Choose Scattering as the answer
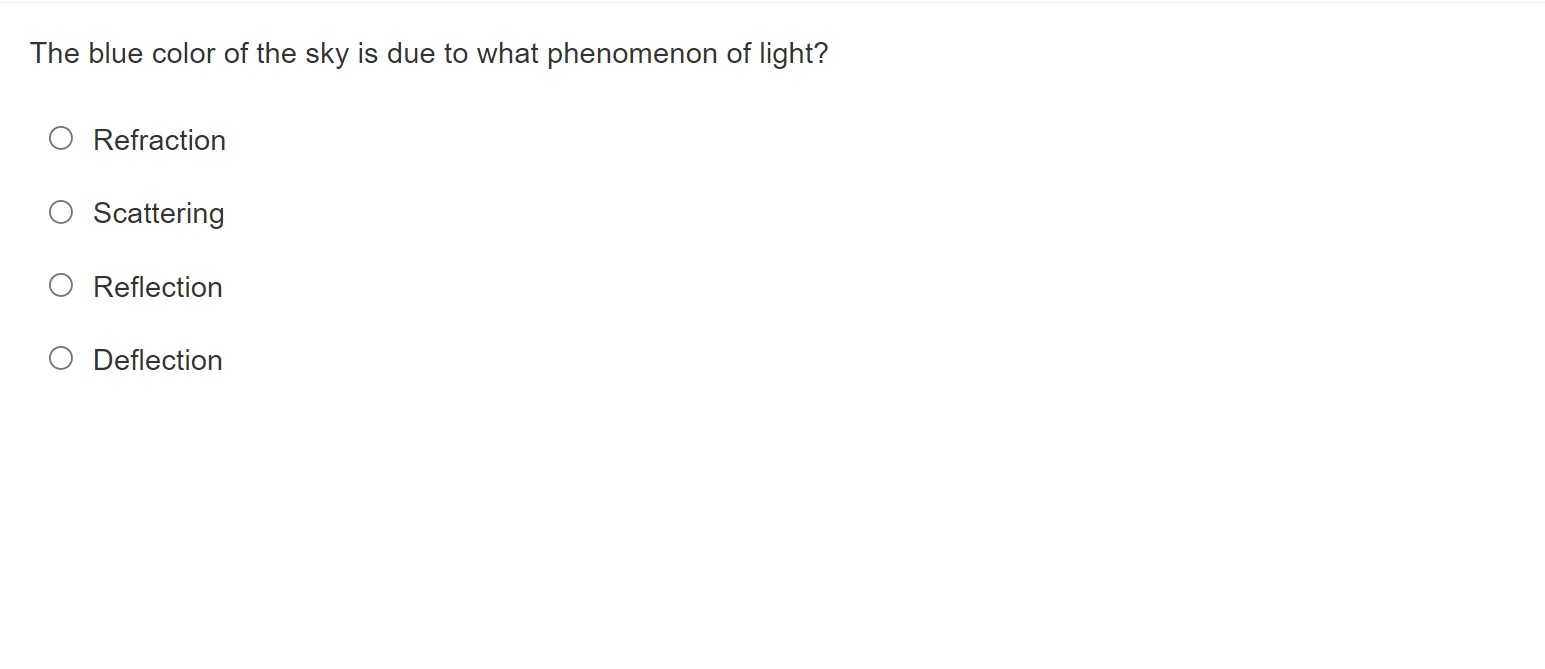 (x=61, y=212)
